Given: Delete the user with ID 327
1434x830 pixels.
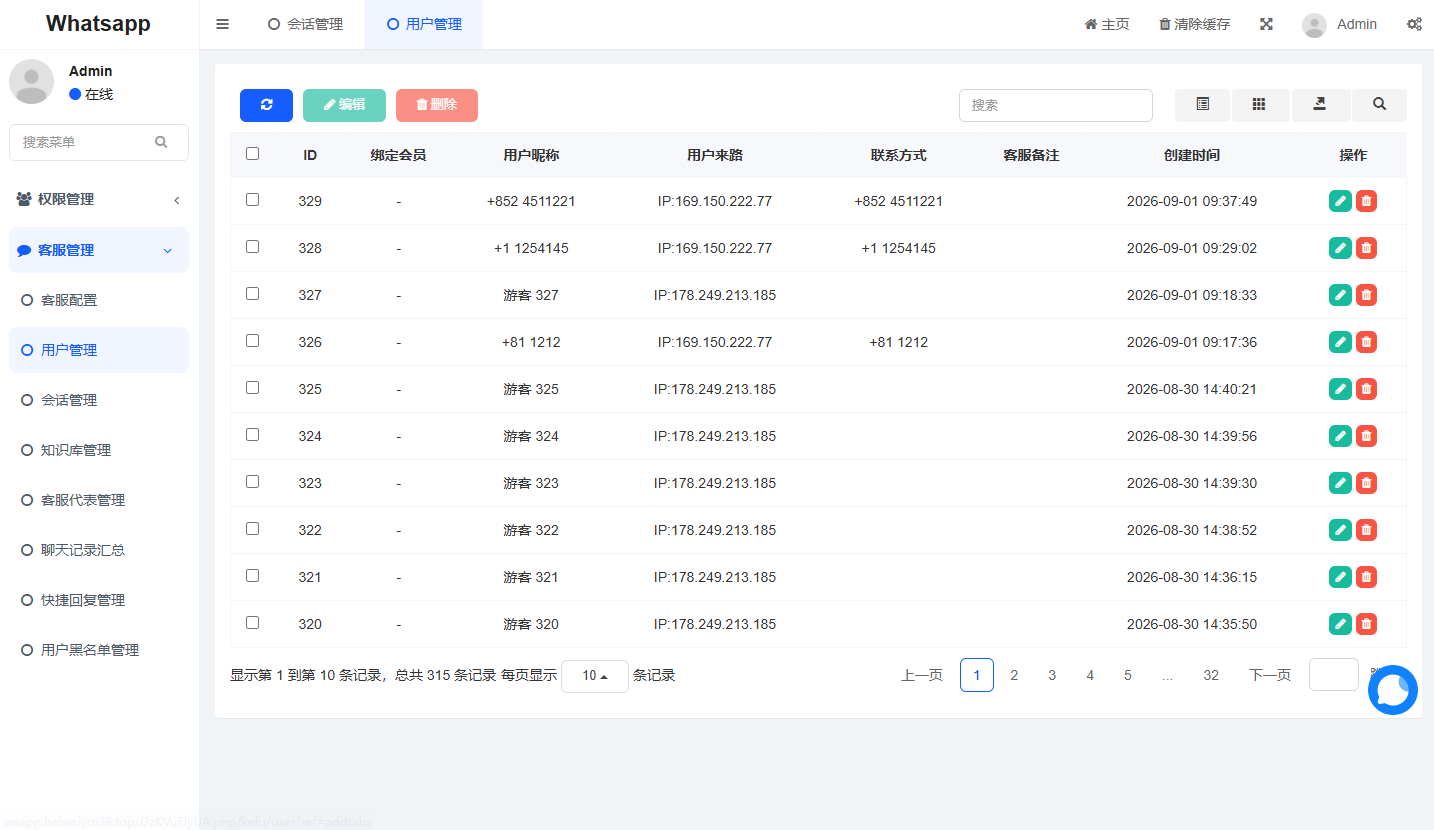Looking at the screenshot, I should point(1366,295).
